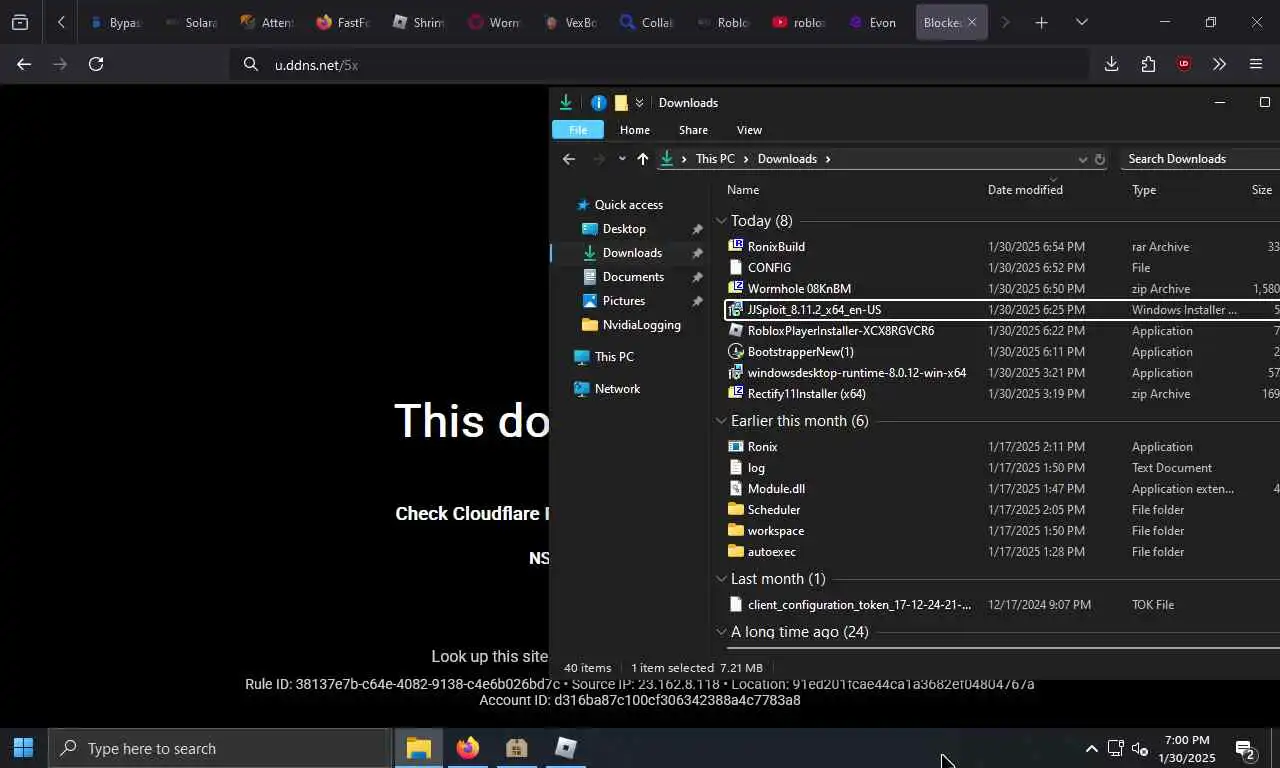Show more toolbar items chevron in browser
This screenshot has width=1280, height=768.
[x=1219, y=64]
